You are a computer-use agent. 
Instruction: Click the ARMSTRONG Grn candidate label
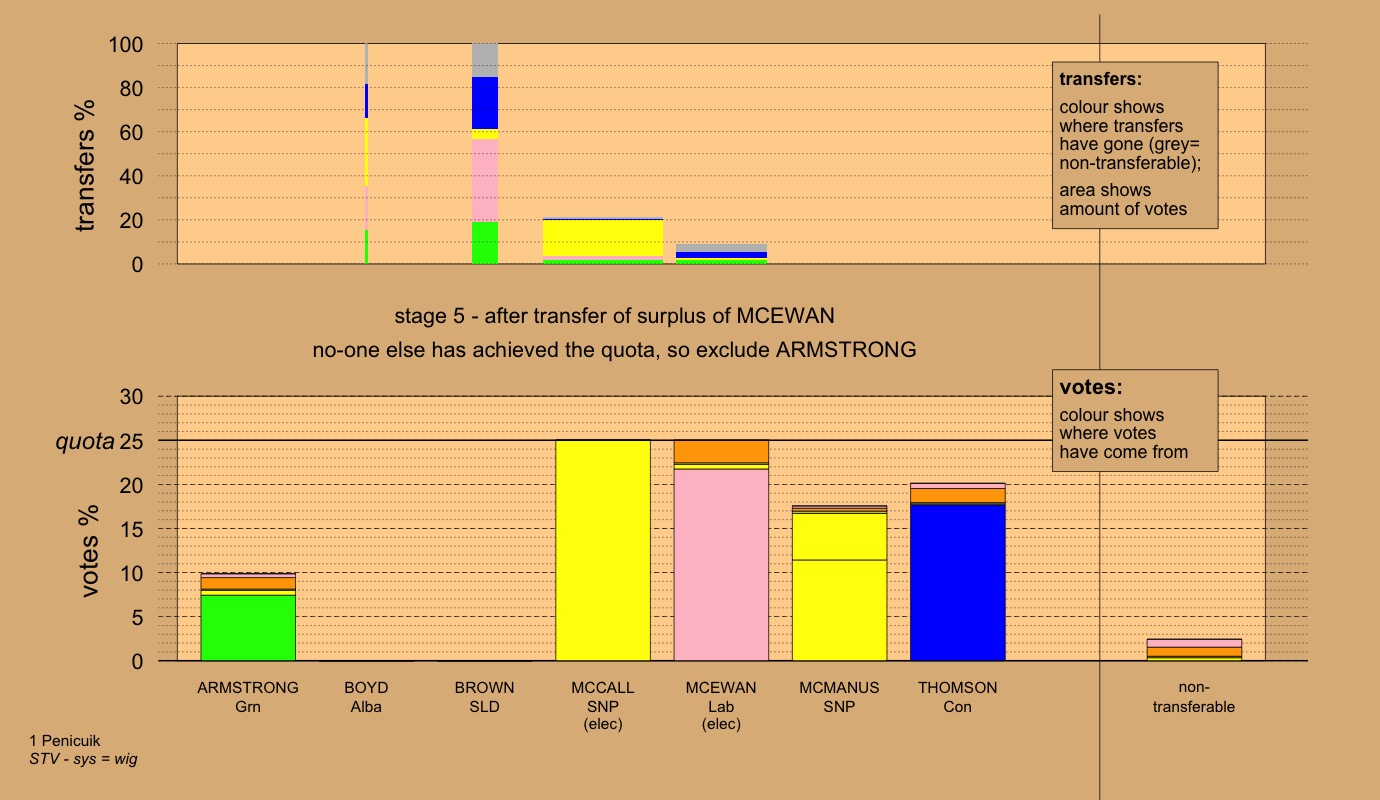248,697
